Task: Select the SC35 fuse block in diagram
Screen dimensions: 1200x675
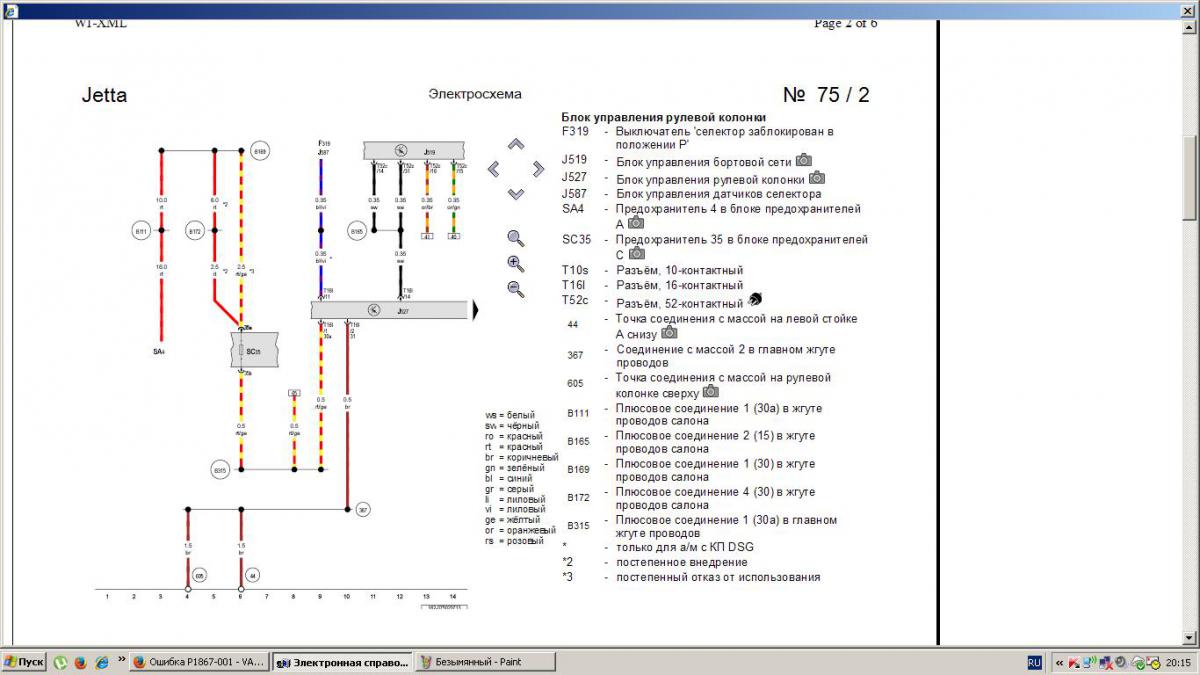Action: tap(253, 351)
